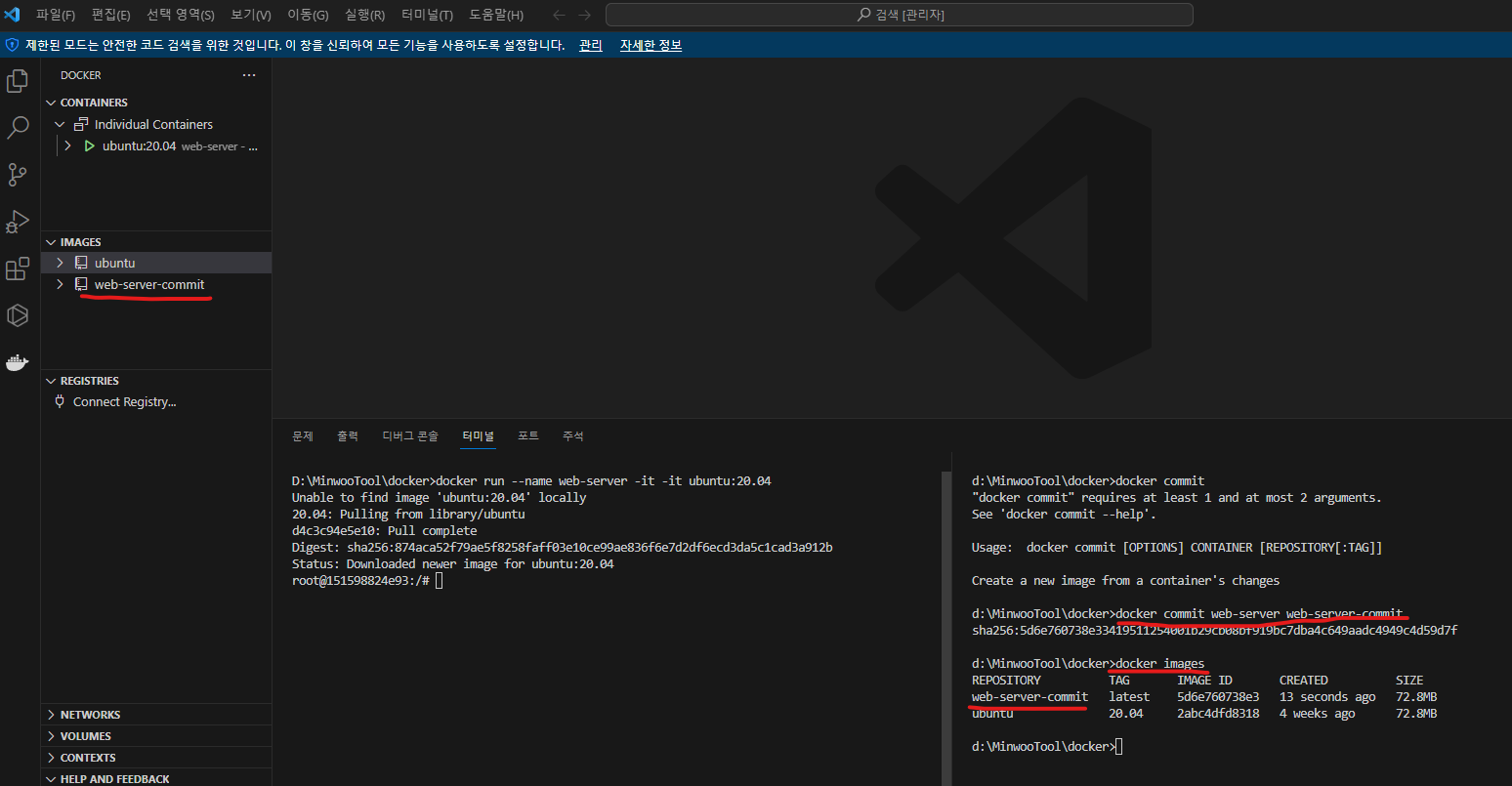Click the VS Code logo in title bar

(13, 15)
